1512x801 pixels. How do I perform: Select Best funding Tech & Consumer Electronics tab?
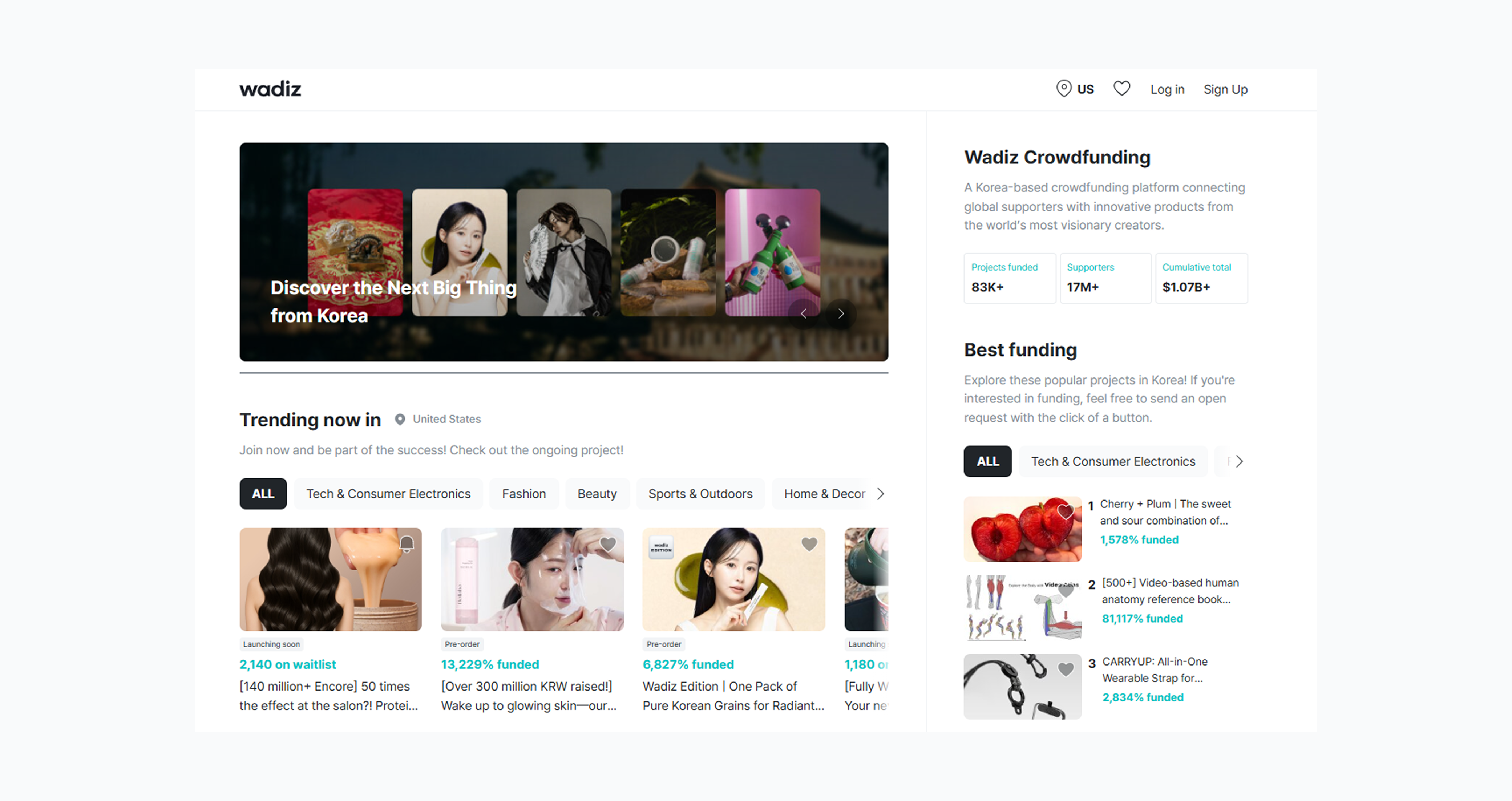click(x=1113, y=461)
